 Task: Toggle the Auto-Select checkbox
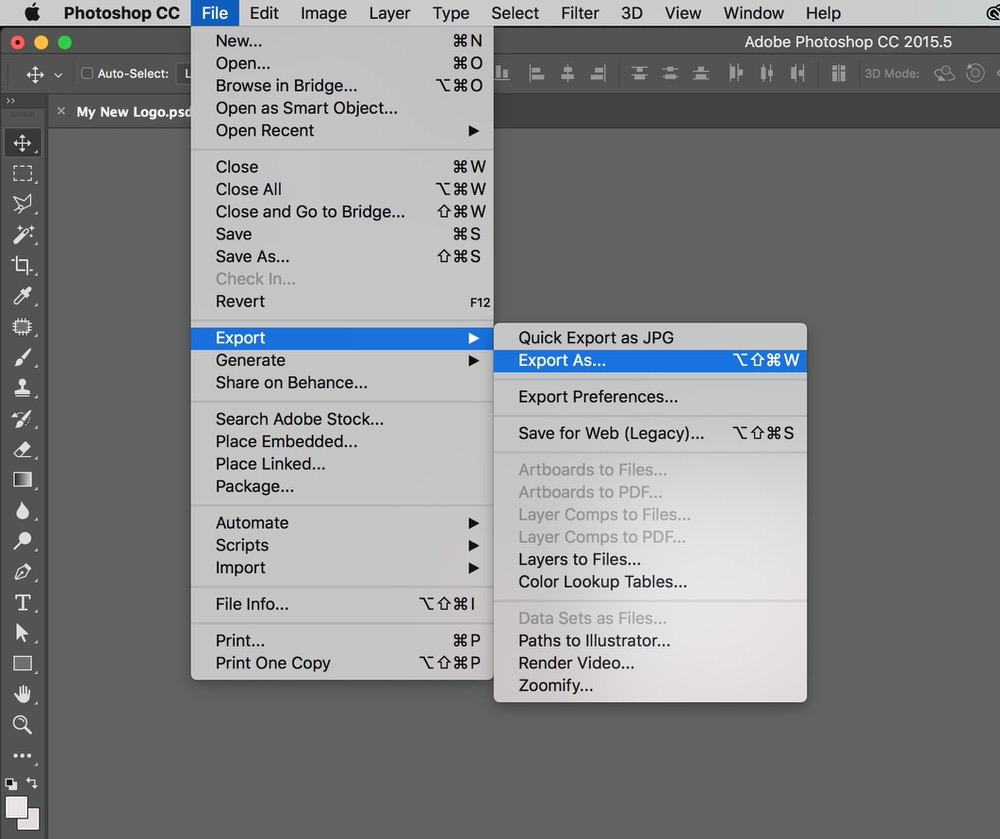[x=87, y=73]
